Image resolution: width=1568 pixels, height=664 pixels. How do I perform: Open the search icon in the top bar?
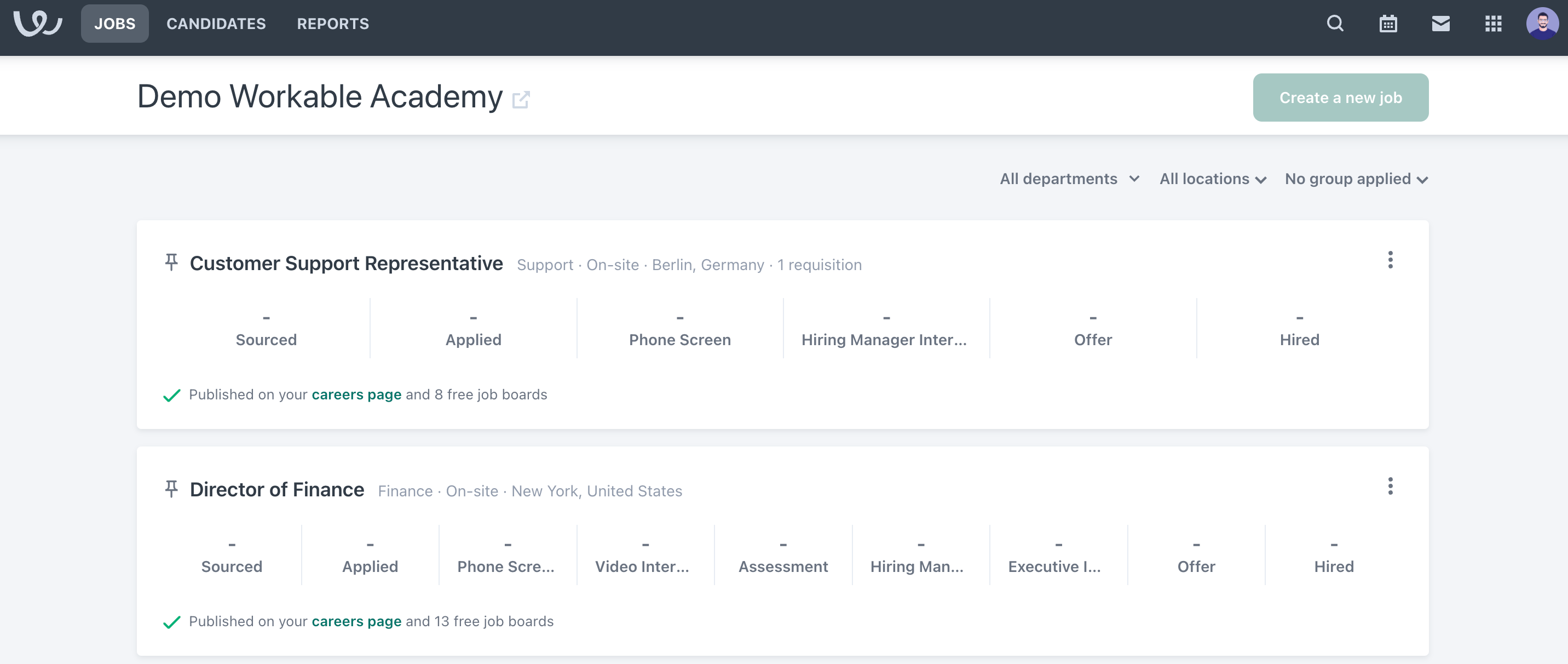(x=1334, y=23)
